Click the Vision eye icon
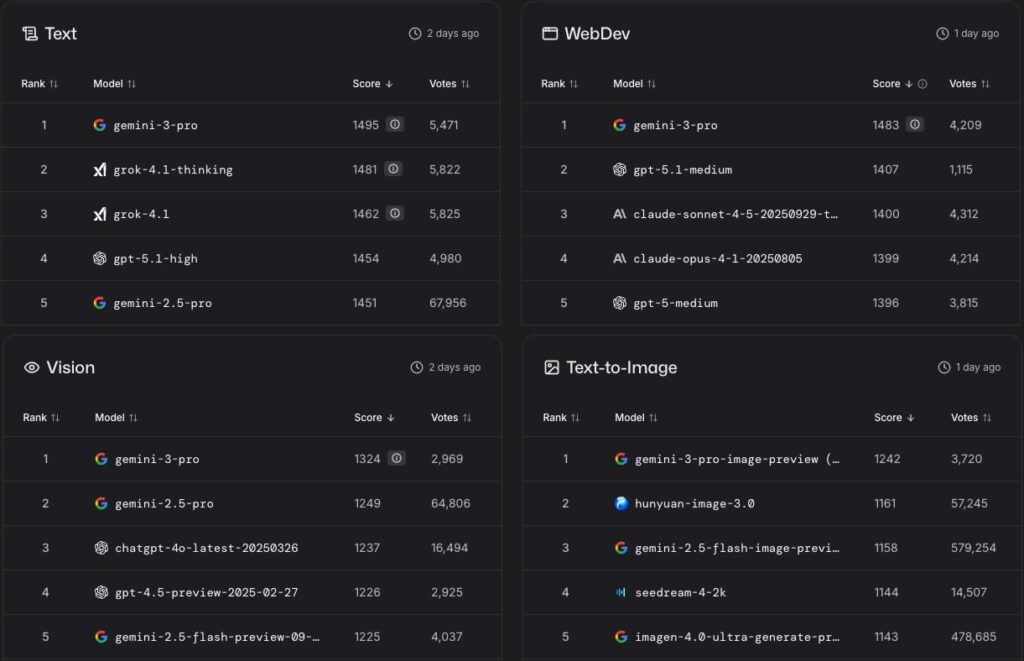This screenshot has height=661, width=1024. (x=31, y=368)
